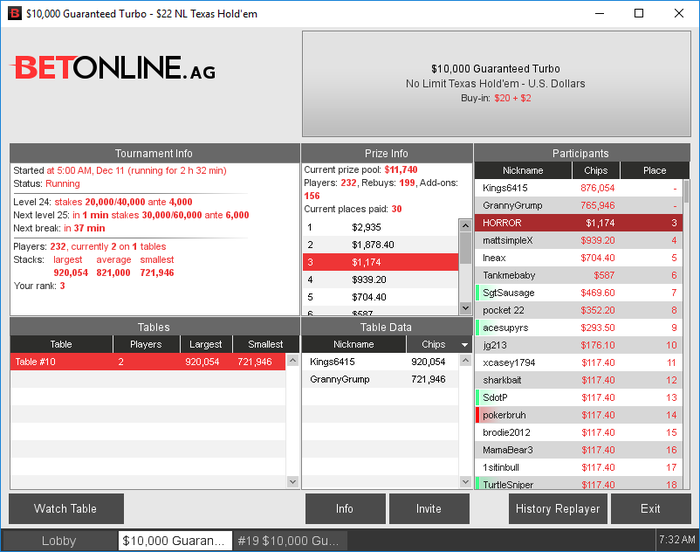Viewport: 700px width, 552px height.
Task: Select 4th place $939.20 prize row
Action: (380, 280)
